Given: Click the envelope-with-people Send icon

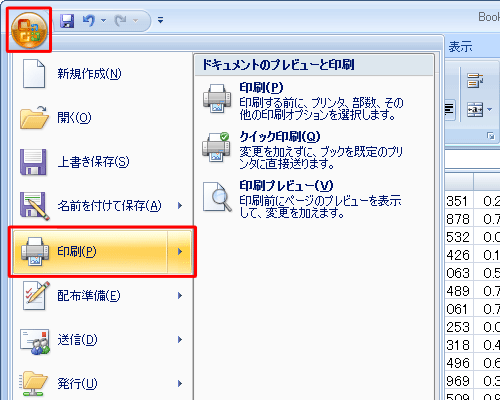Looking at the screenshot, I should [x=35, y=341].
